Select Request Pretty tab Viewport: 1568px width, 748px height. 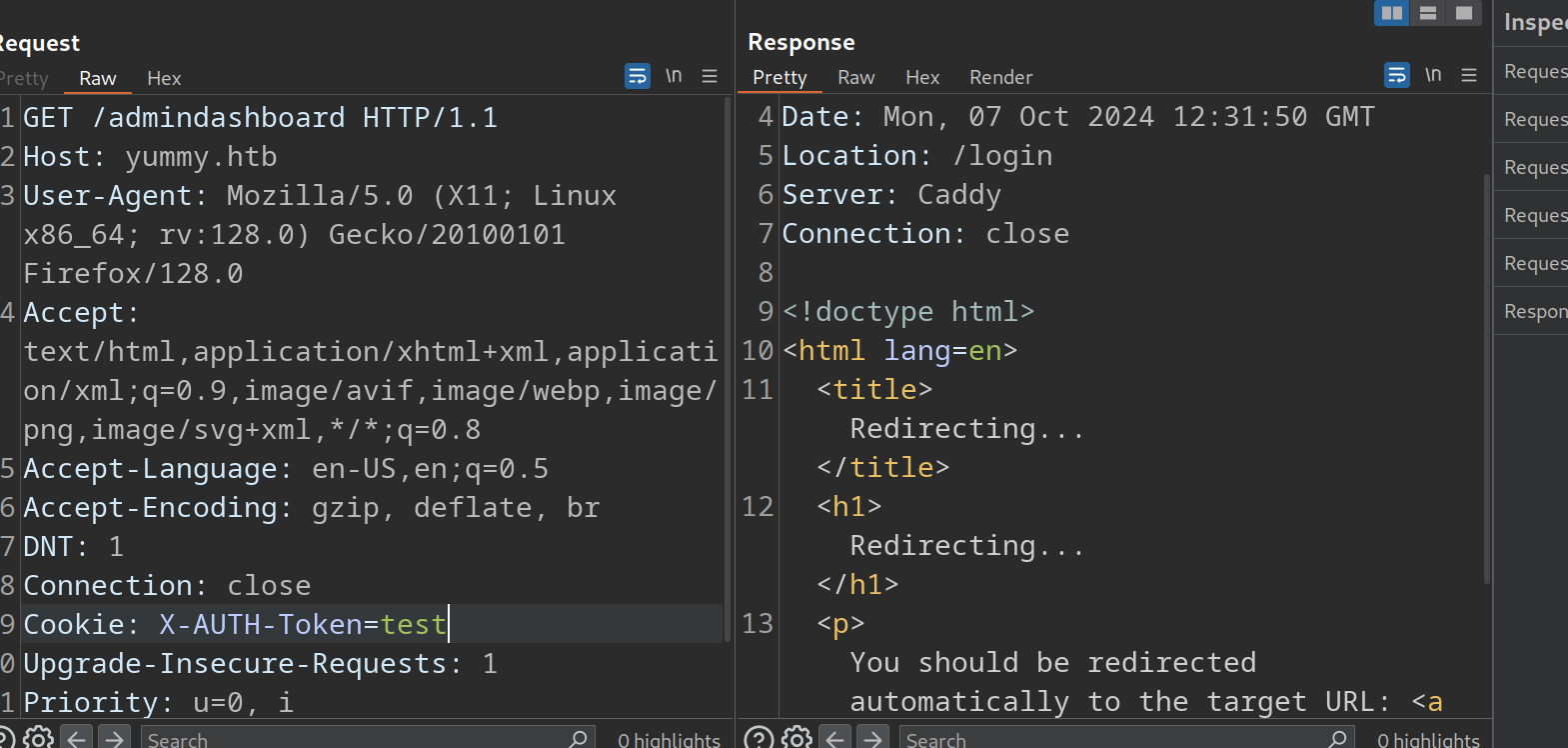[24, 78]
